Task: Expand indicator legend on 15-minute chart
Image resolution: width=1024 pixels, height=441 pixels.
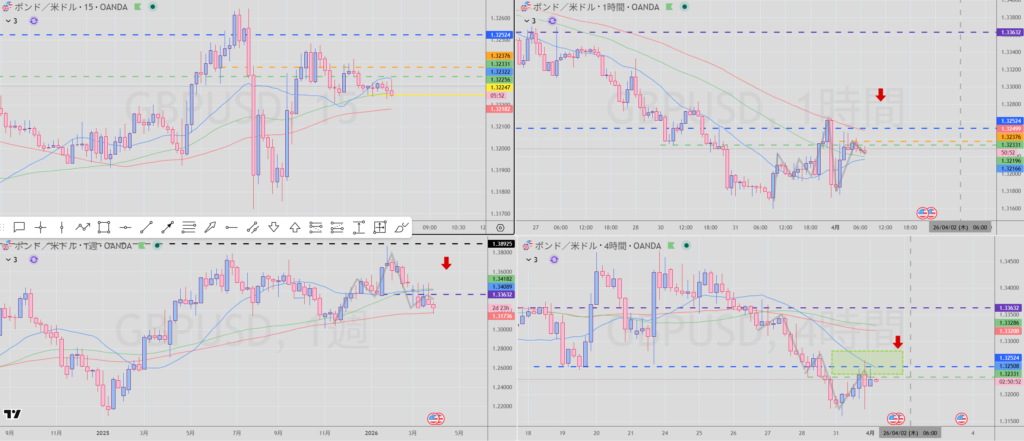Action: (10, 20)
